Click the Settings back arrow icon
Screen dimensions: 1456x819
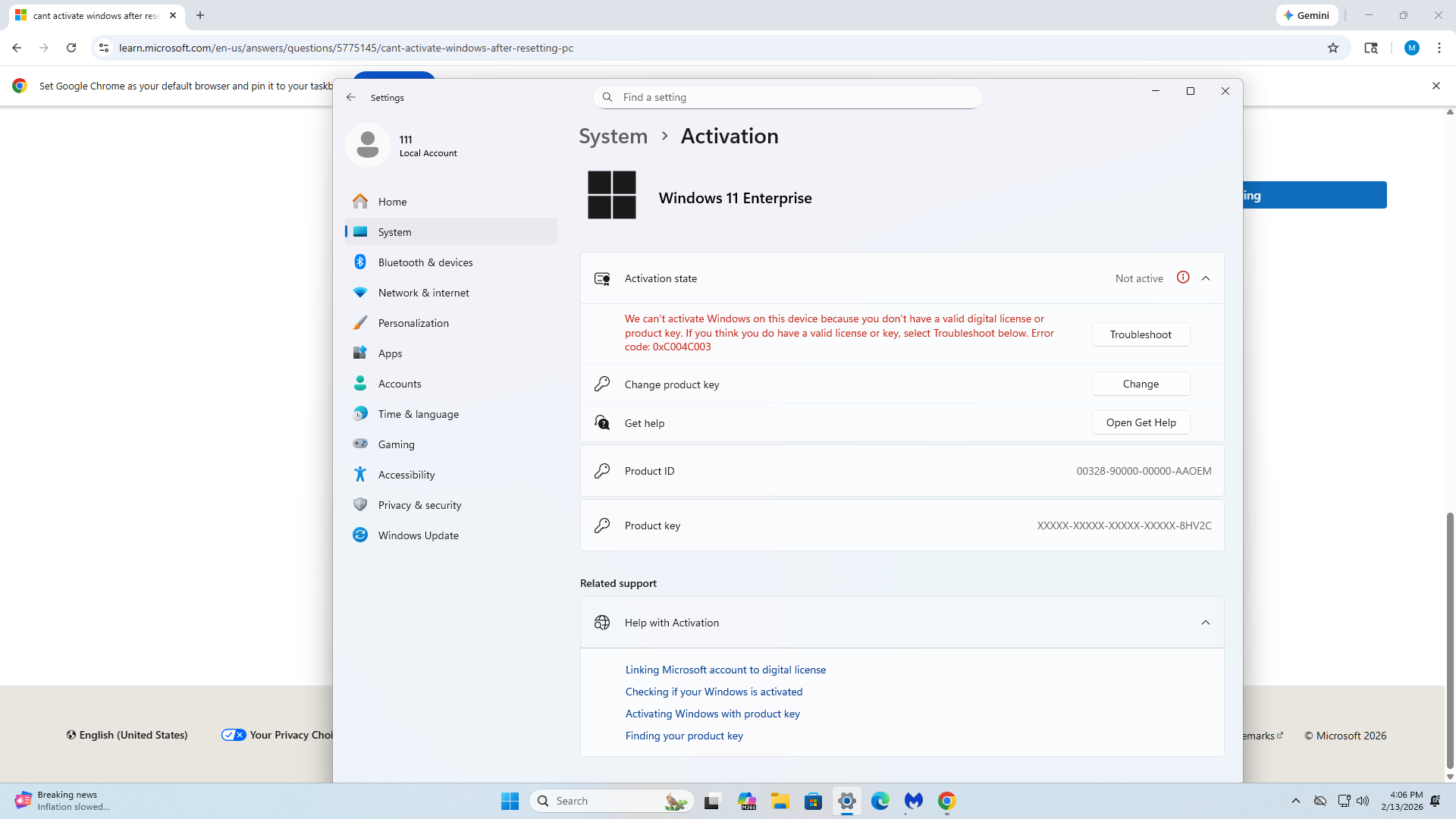(350, 97)
